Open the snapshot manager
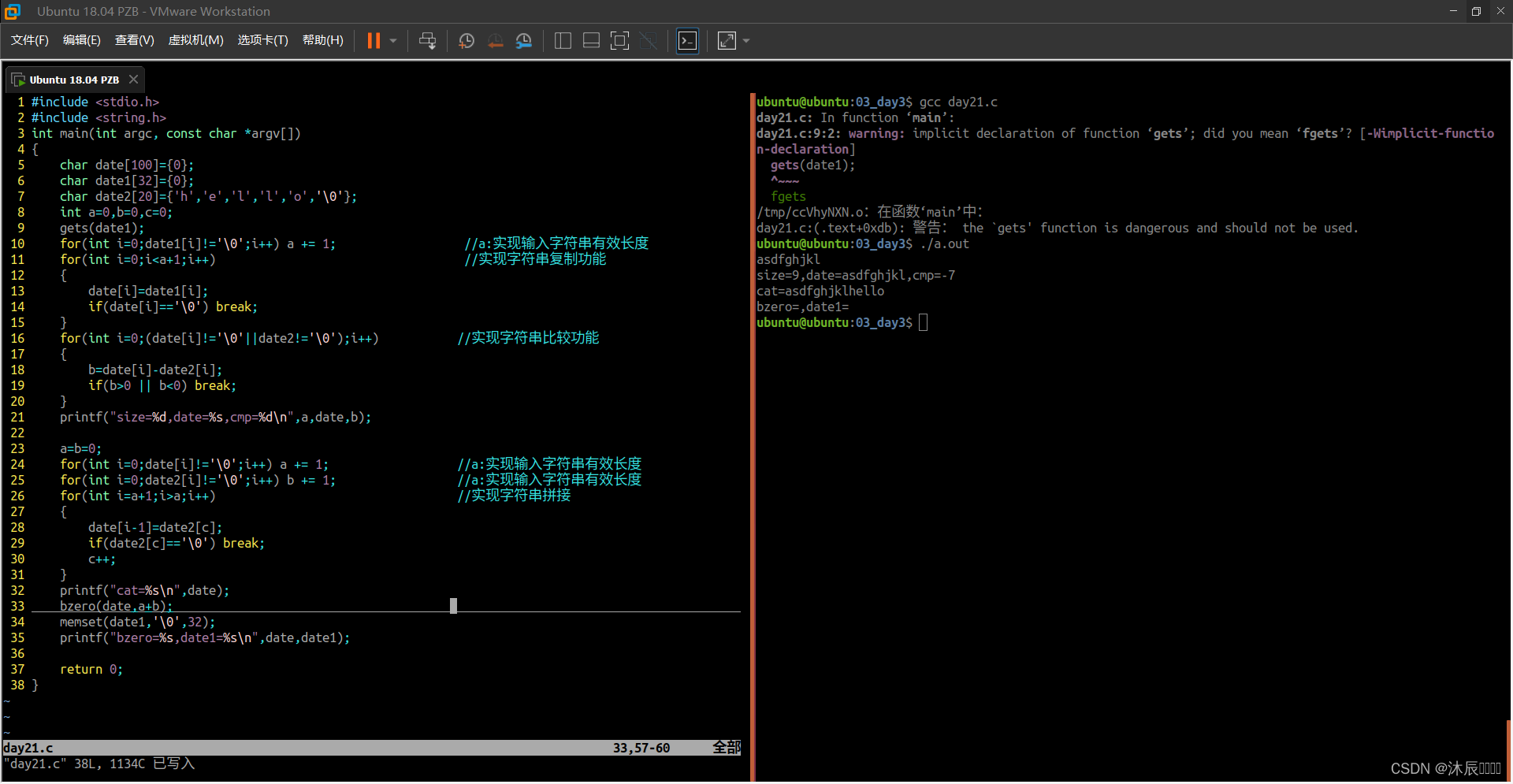This screenshot has width=1513, height=784. 524,41
